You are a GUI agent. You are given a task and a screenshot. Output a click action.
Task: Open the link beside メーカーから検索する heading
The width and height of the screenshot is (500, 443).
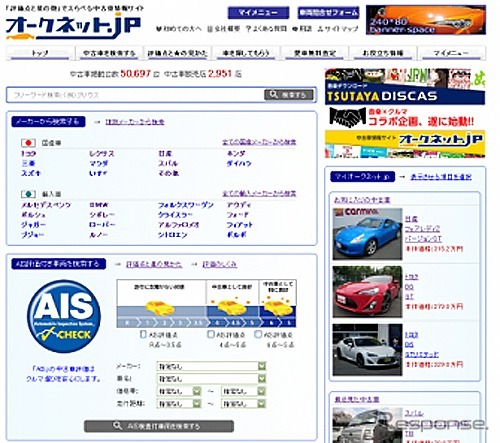tap(135, 122)
